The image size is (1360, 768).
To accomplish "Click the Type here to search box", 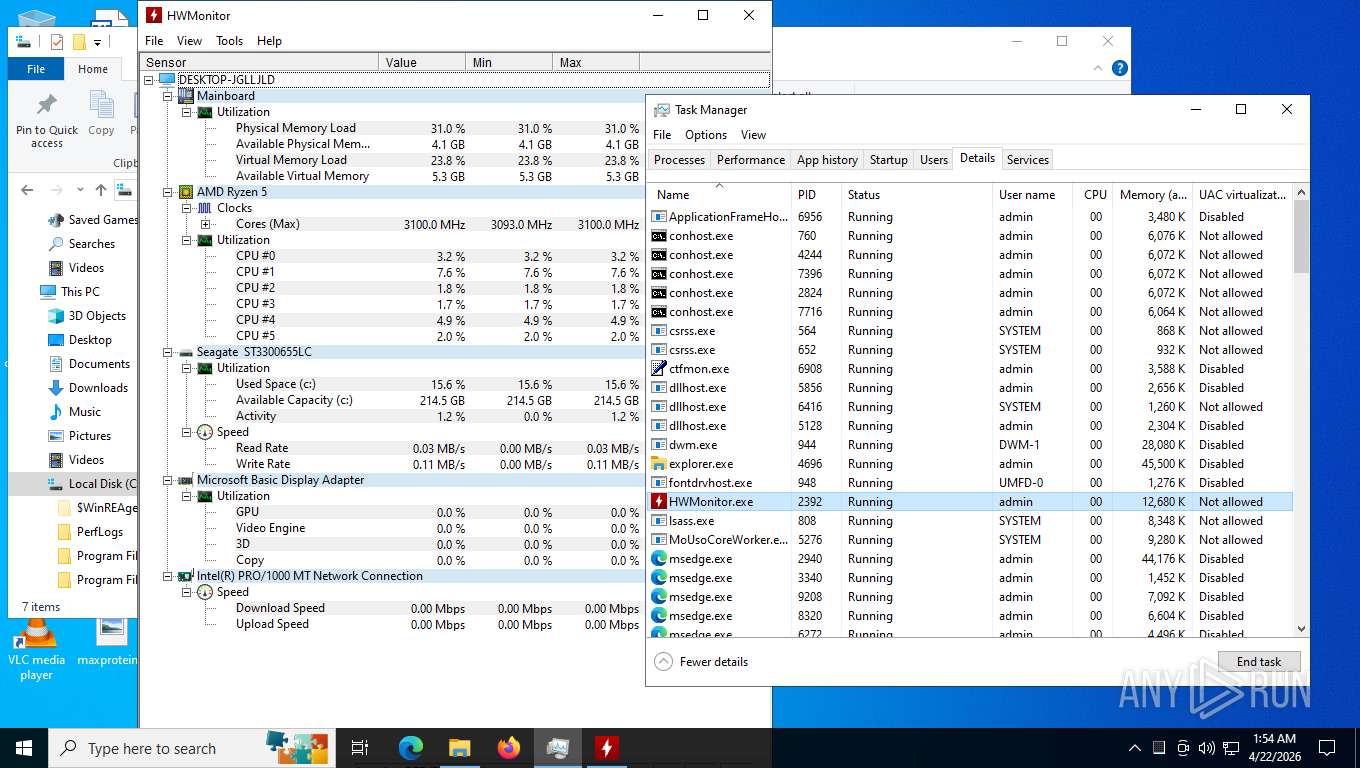I will (x=193, y=748).
